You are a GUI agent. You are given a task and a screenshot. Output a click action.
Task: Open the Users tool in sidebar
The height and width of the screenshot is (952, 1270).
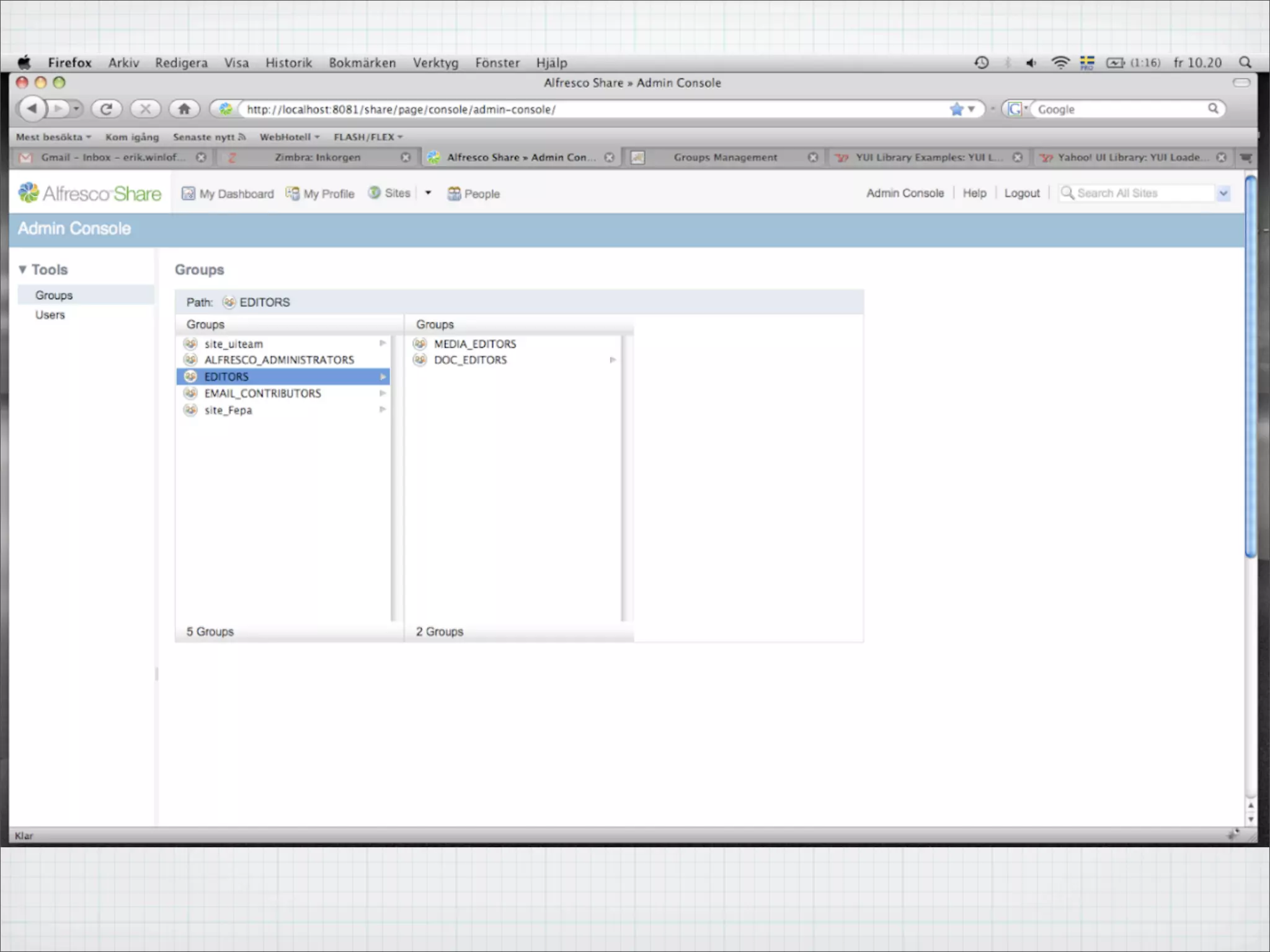coord(50,315)
